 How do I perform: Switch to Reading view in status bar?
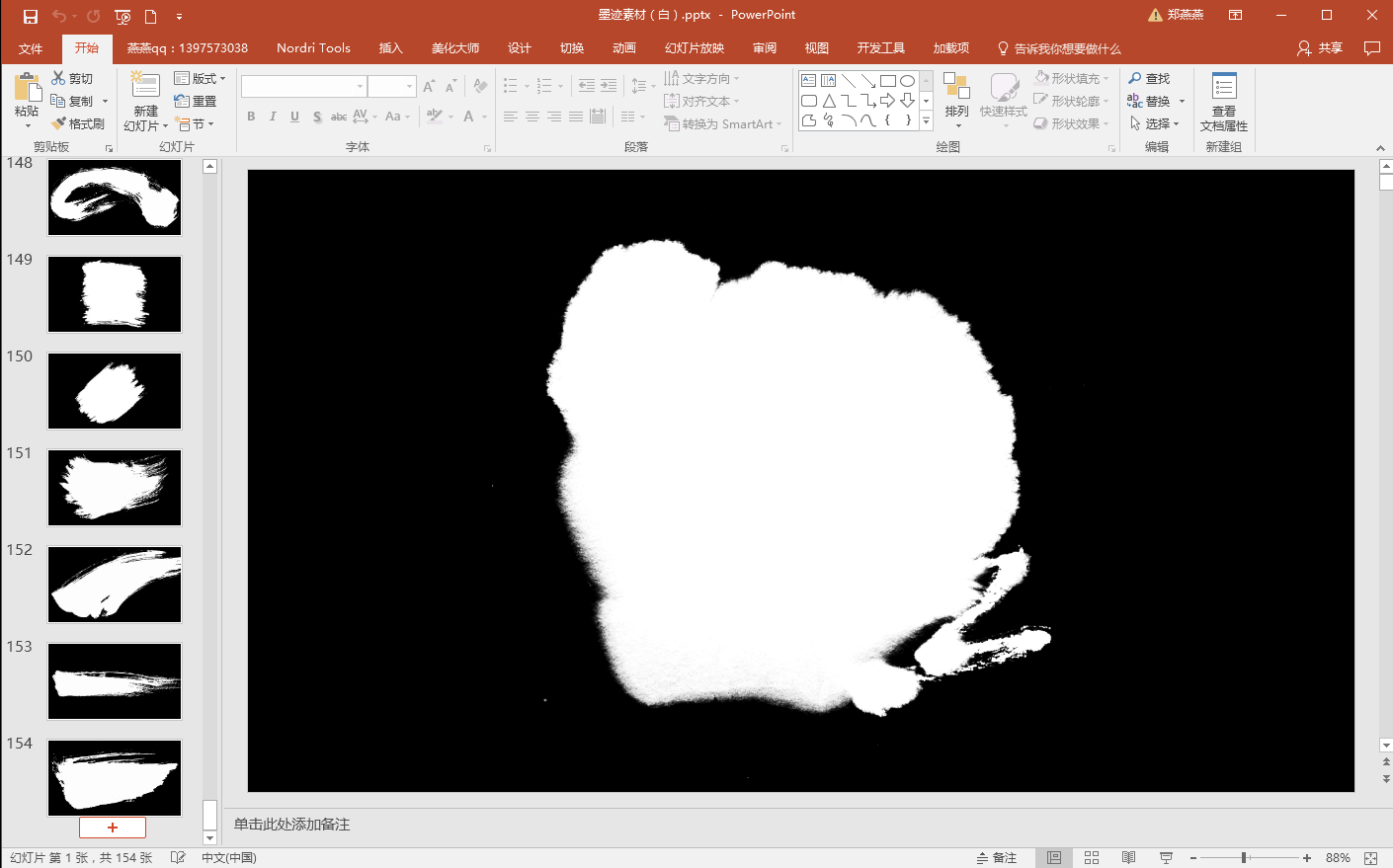pos(1128,858)
